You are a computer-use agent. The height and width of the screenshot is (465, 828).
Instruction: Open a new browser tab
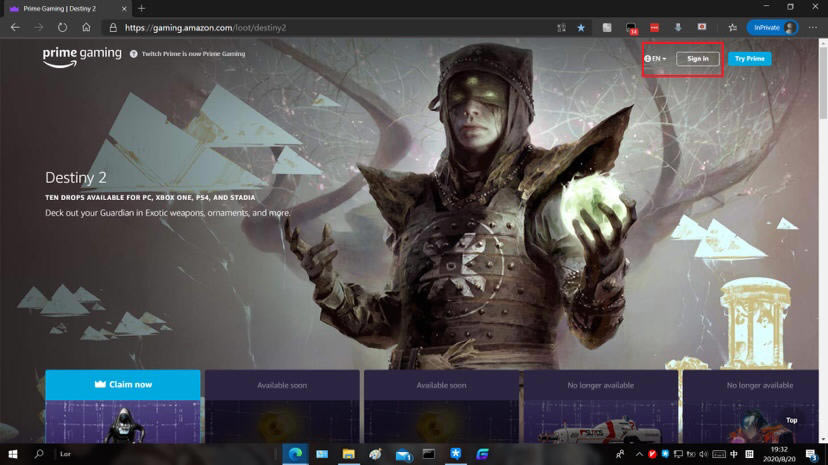(141, 8)
